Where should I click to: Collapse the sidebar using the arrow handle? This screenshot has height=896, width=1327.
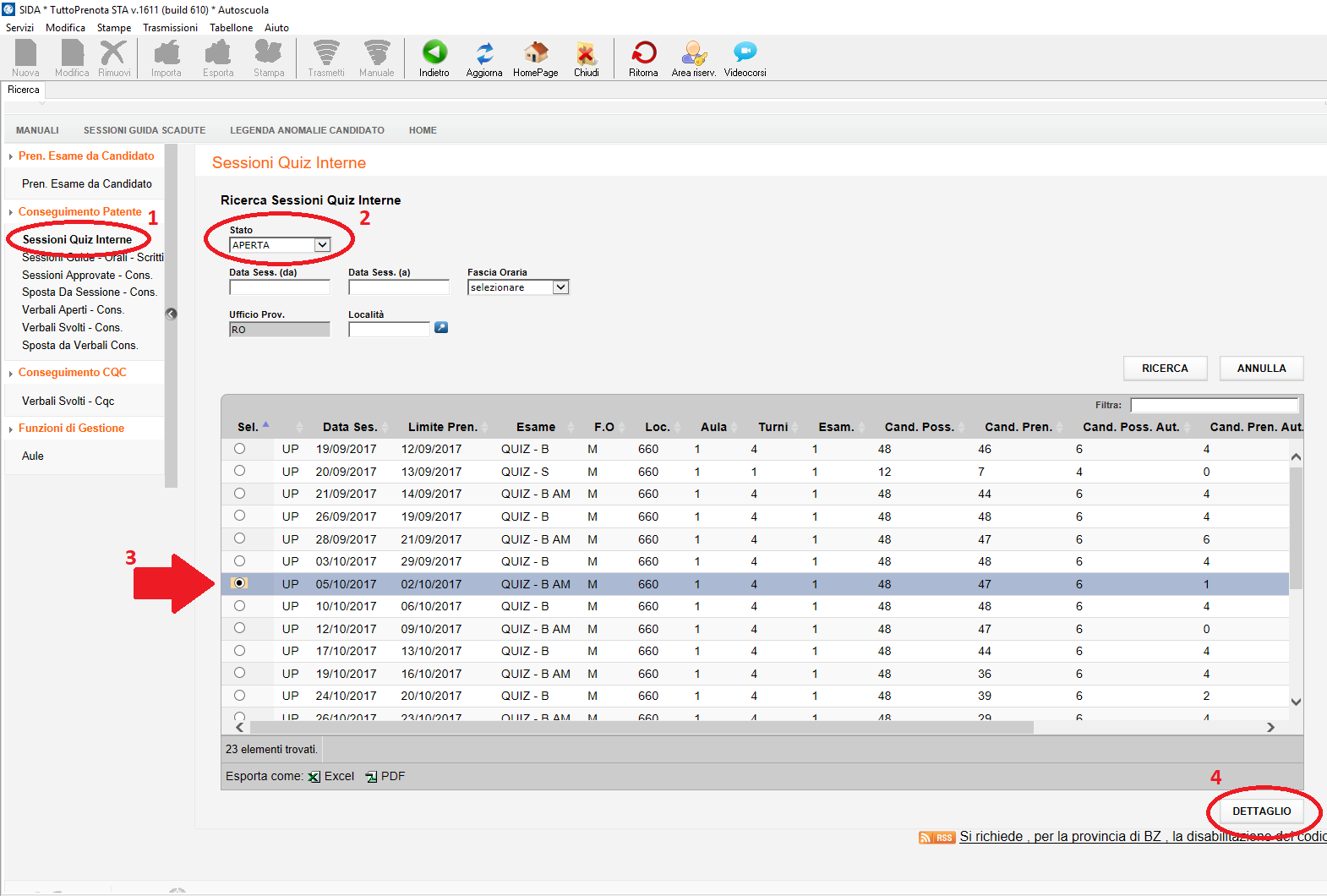coord(172,314)
